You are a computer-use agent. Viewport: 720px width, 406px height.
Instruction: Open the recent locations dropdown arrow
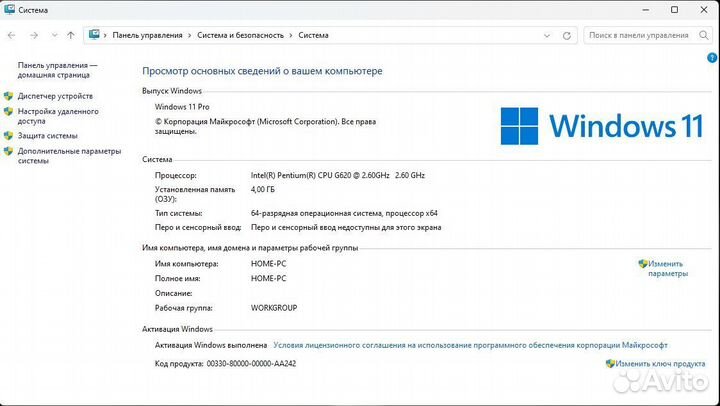point(53,35)
